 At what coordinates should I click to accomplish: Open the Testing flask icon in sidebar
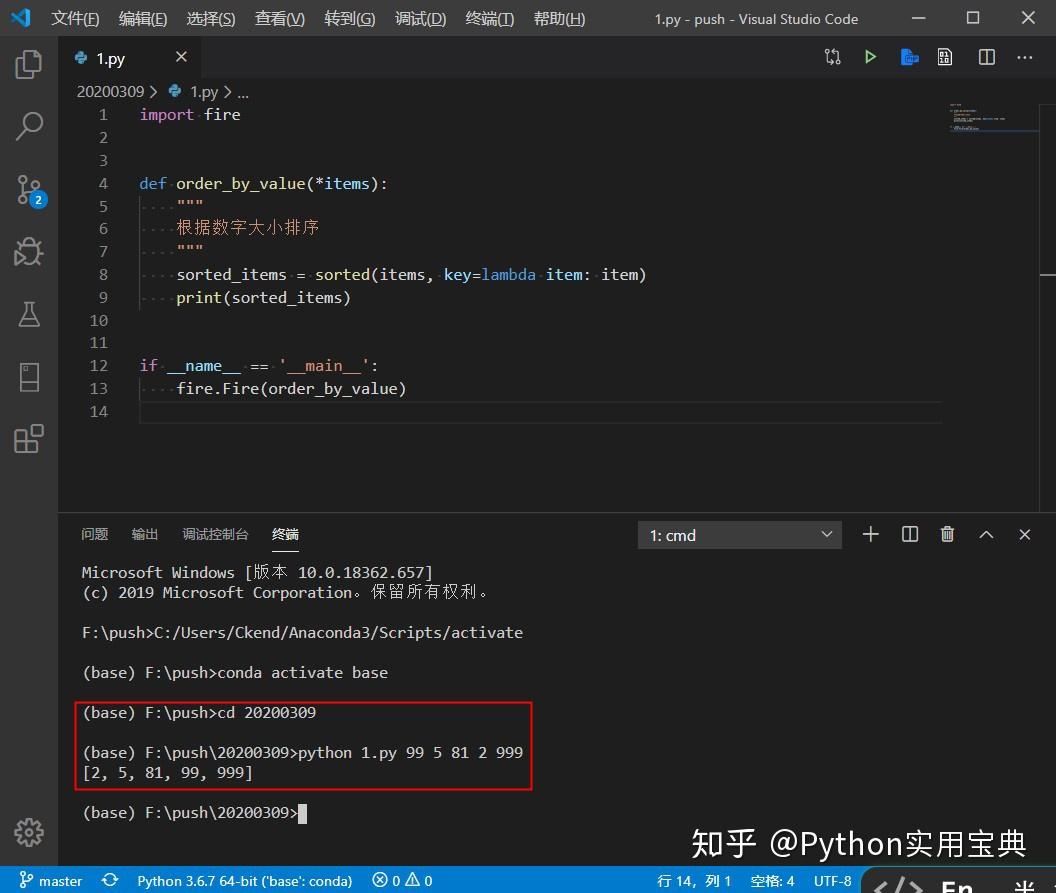28,314
